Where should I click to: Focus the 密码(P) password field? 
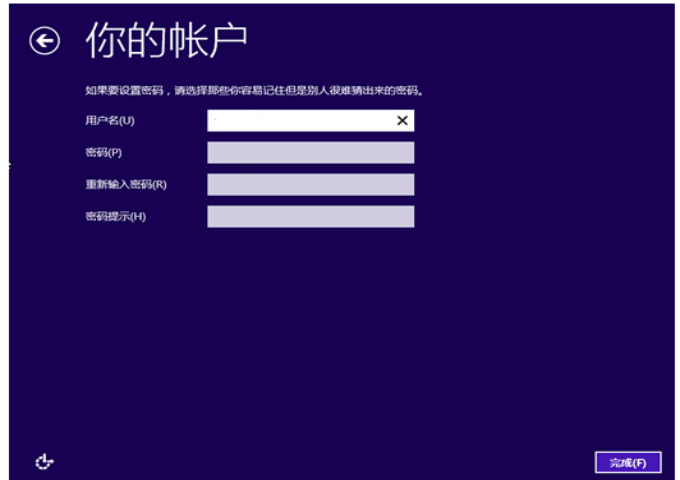pyautogui.click(x=311, y=153)
